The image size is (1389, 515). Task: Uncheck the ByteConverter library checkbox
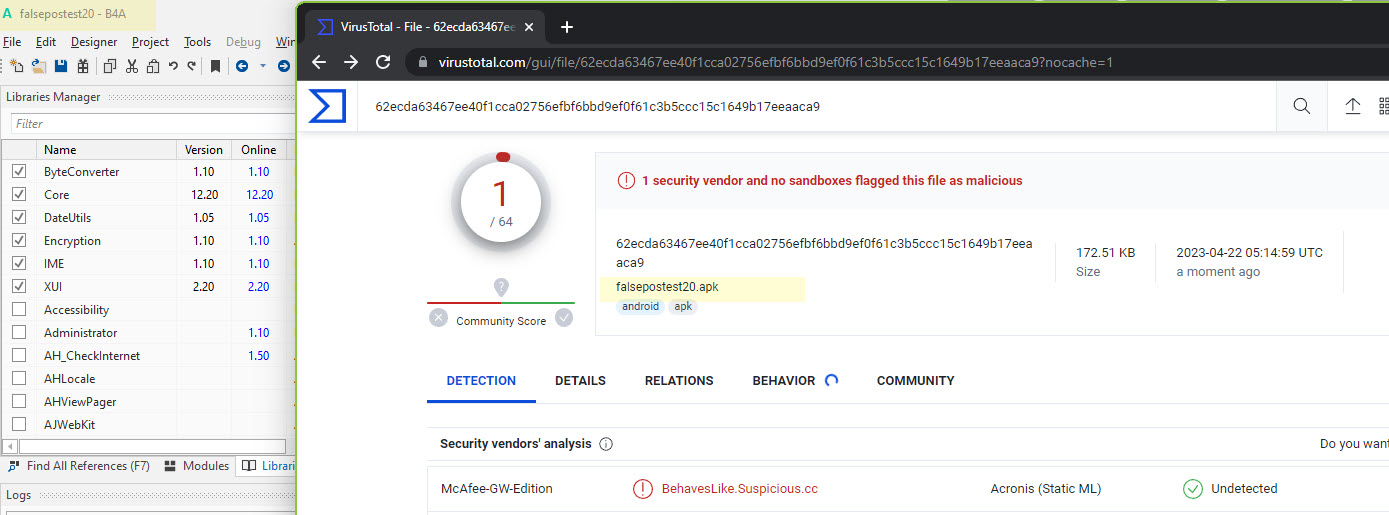[19, 172]
